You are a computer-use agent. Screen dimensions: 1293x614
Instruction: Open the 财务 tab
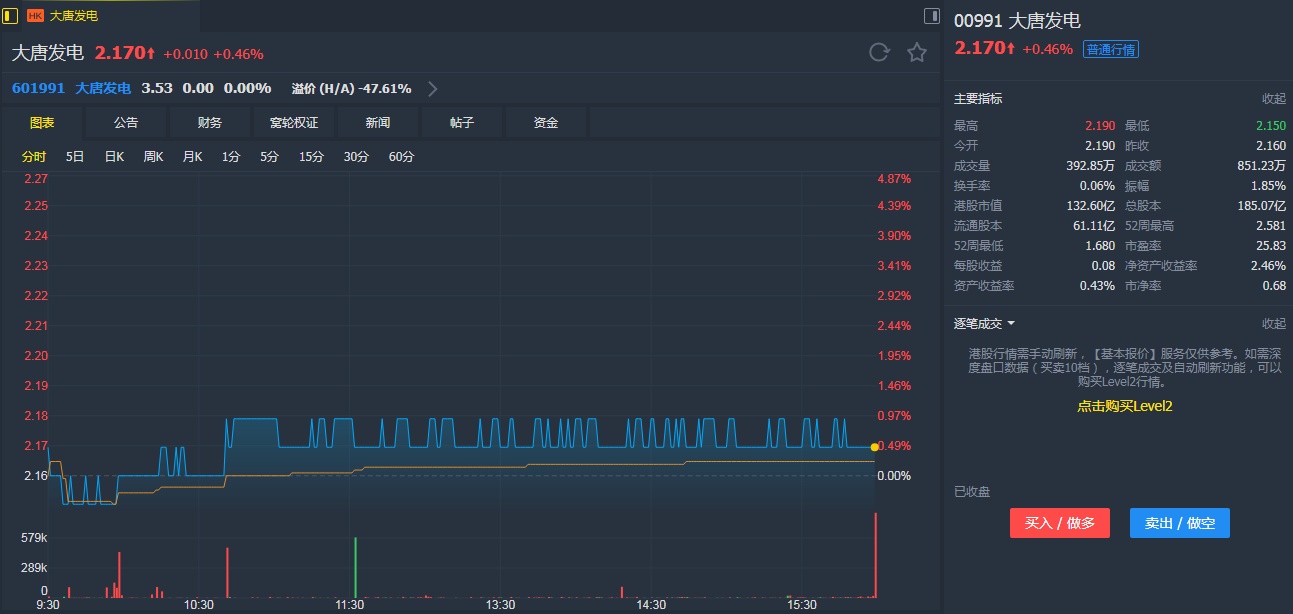tap(210, 123)
